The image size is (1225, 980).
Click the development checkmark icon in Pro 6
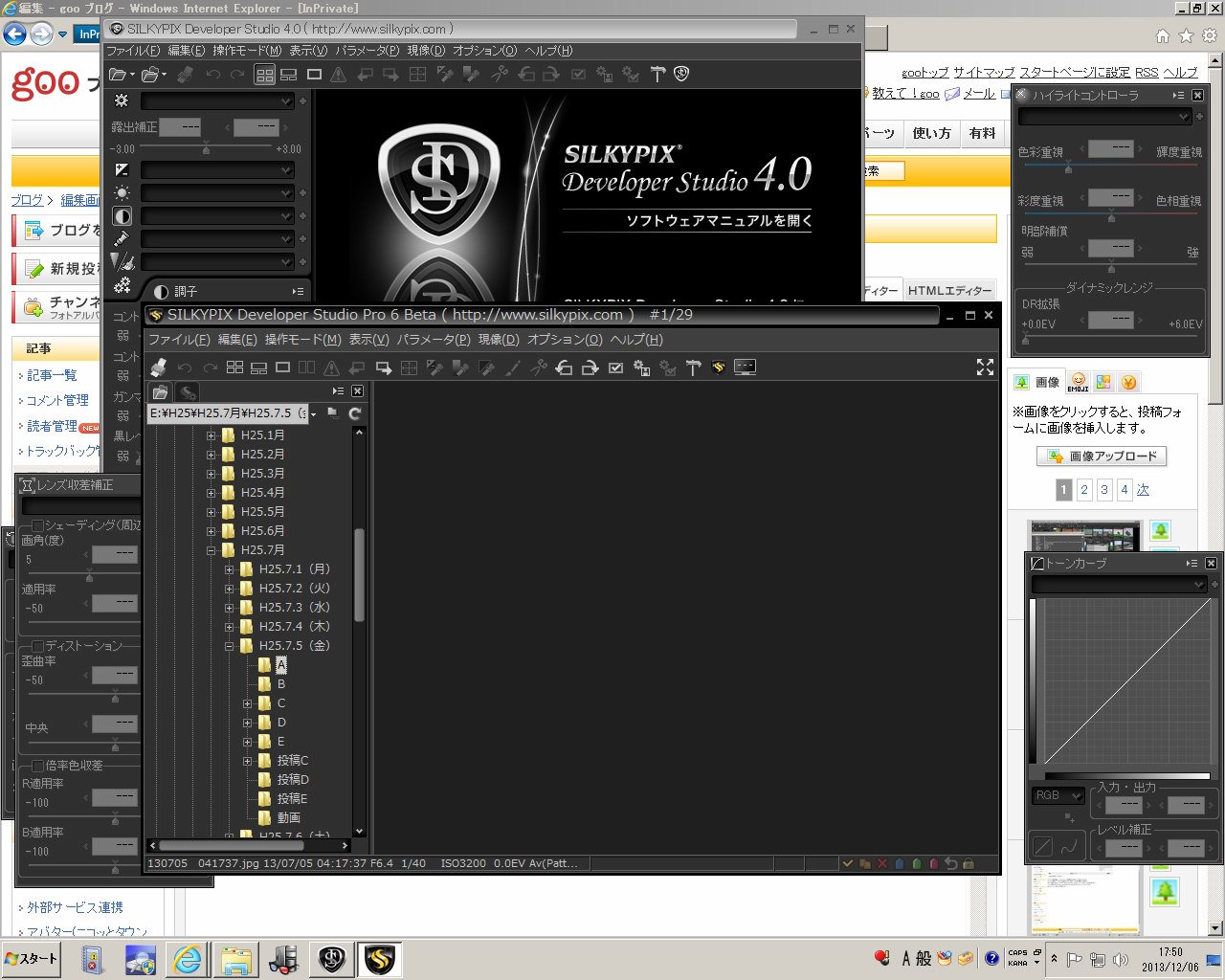[615, 367]
